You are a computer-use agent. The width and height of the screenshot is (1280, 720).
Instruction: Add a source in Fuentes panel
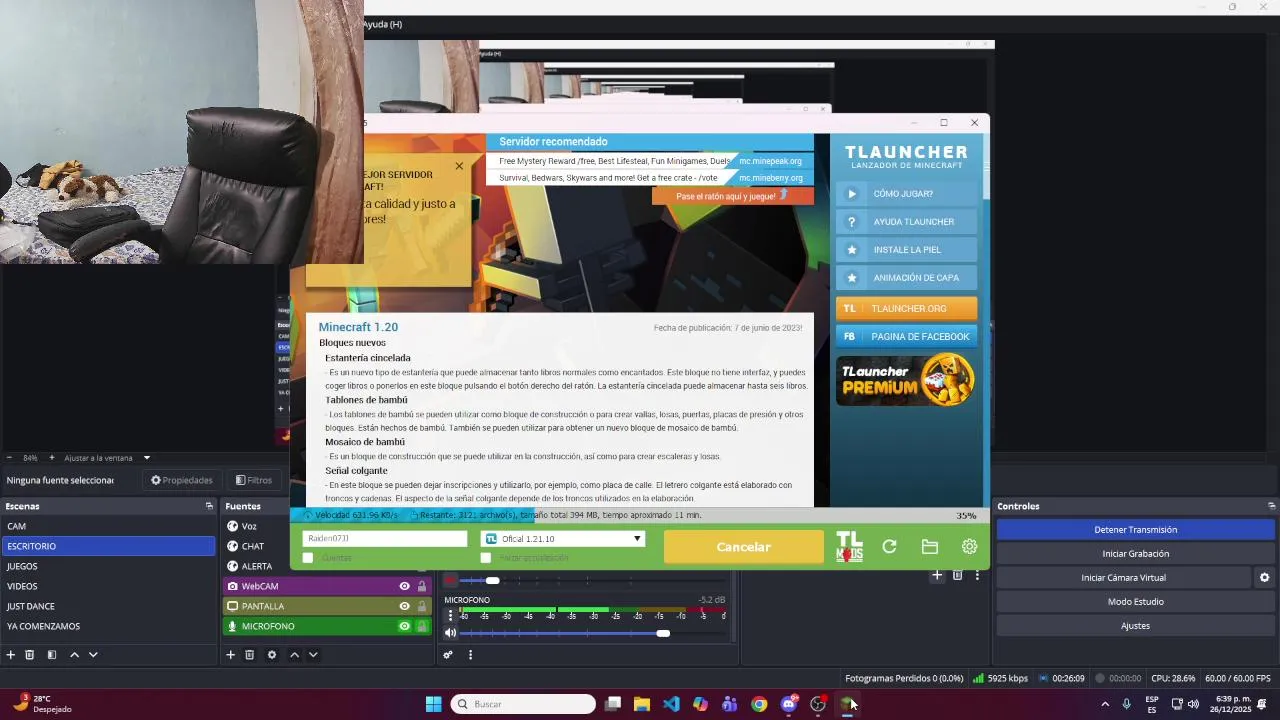(x=230, y=655)
